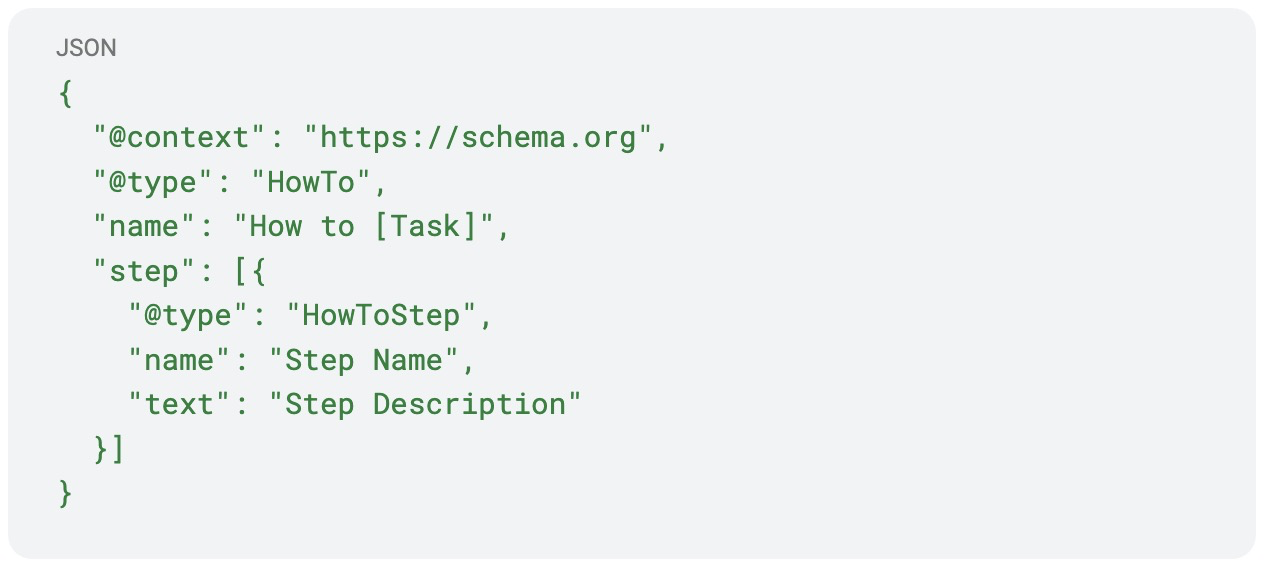Screen dimensions: 1264x568
Task: Click the opening "[{" after step
Action: (x=250, y=271)
